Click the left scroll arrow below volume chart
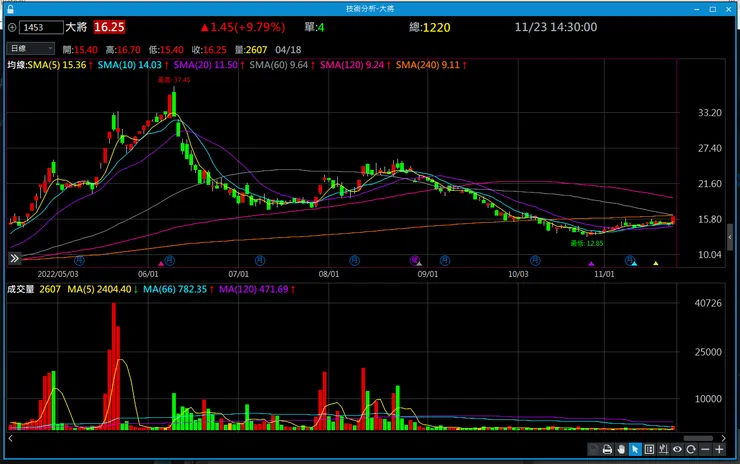The width and height of the screenshot is (740, 464). [x=10, y=439]
